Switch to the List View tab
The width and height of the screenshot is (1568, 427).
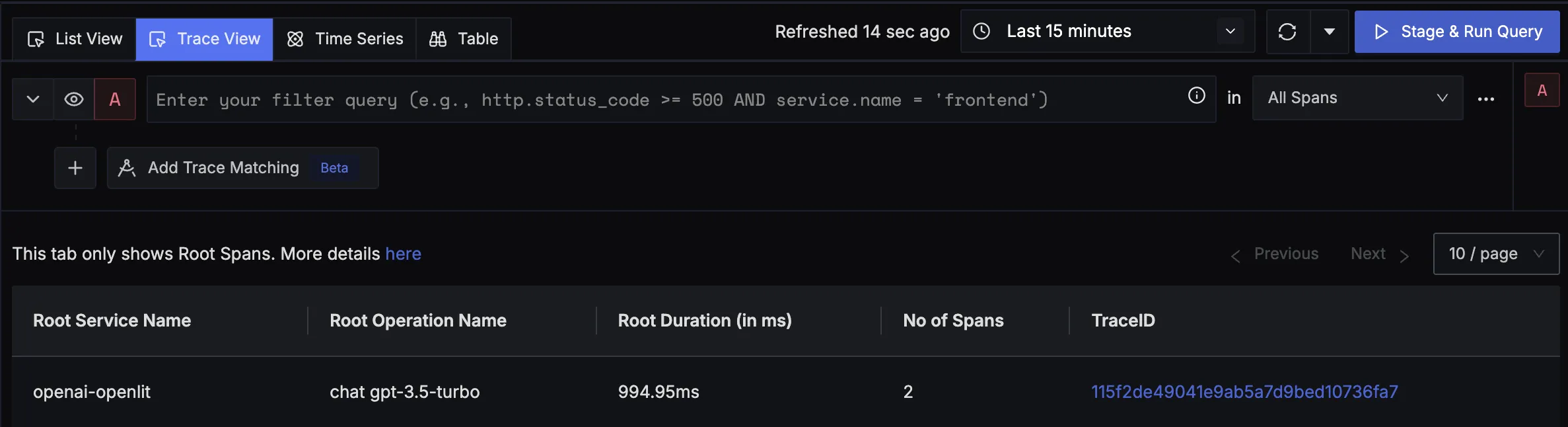pos(75,39)
